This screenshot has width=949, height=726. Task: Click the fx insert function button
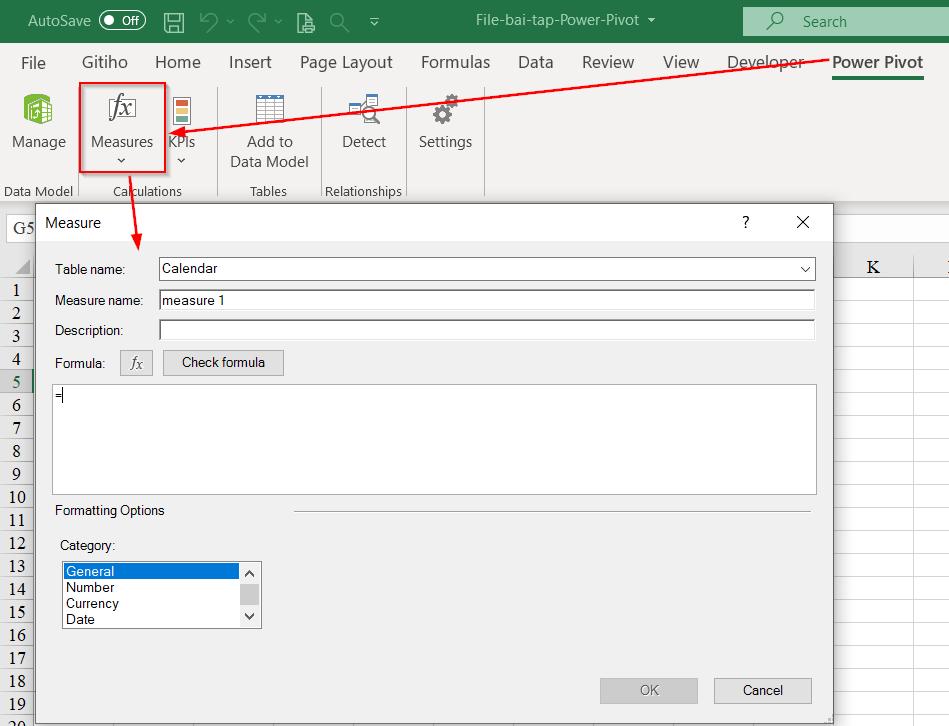point(136,363)
